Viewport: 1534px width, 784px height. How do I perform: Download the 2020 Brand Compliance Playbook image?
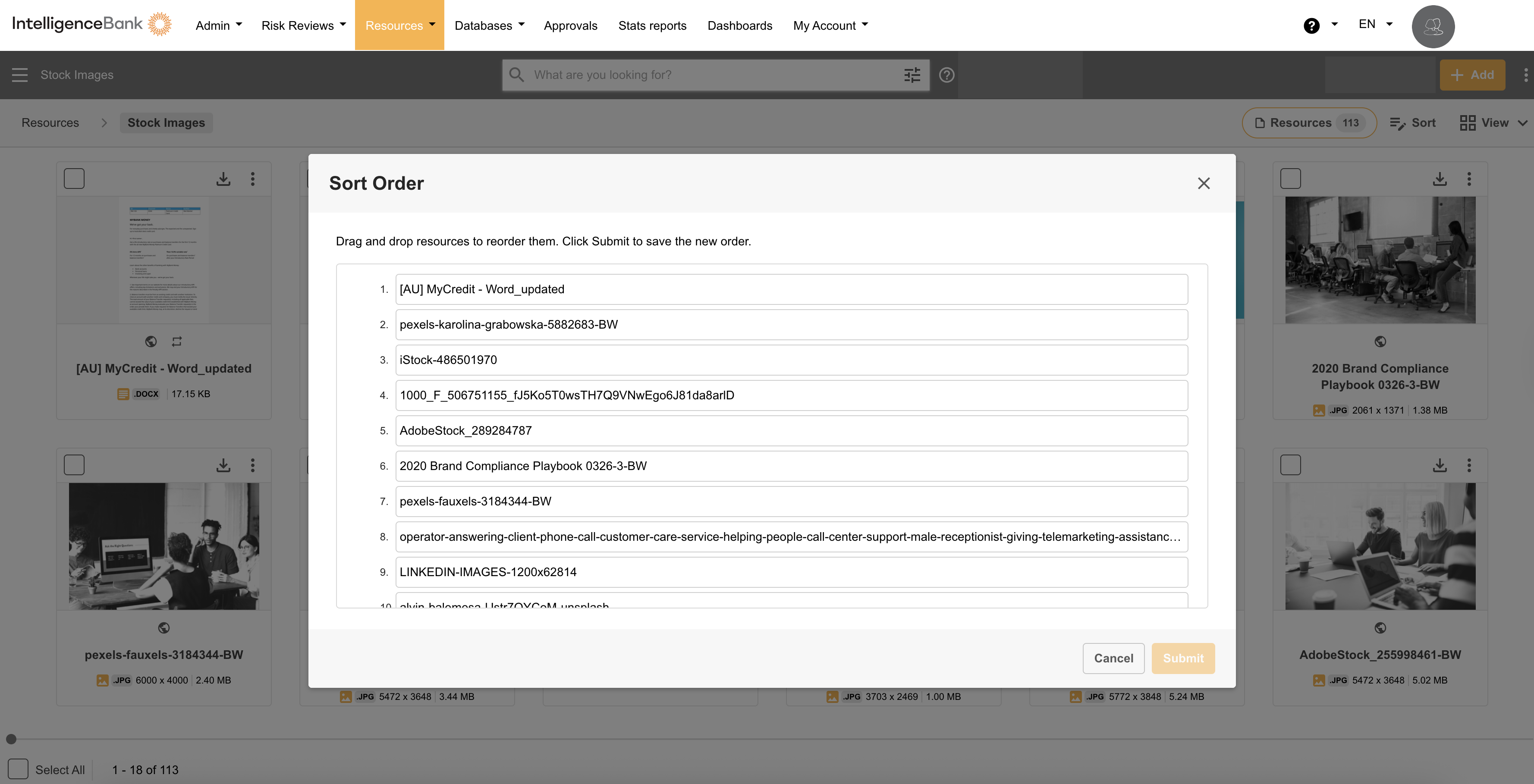point(1440,179)
